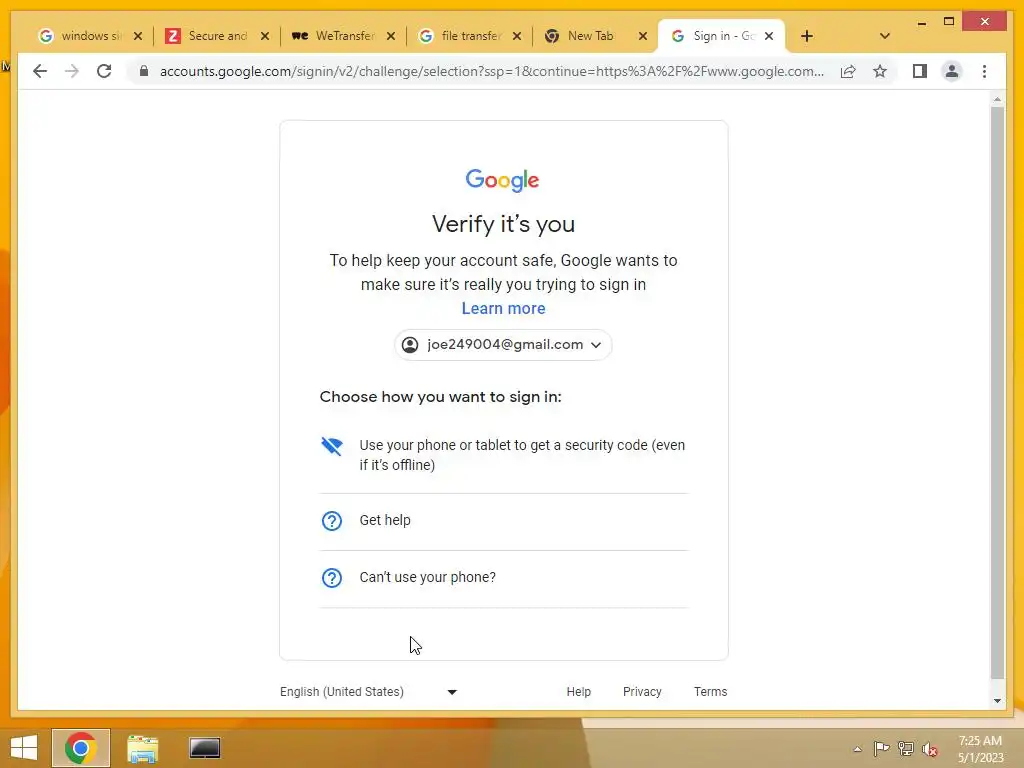The width and height of the screenshot is (1024, 768).
Task: Close the New Tab tab
Action: coord(643,36)
